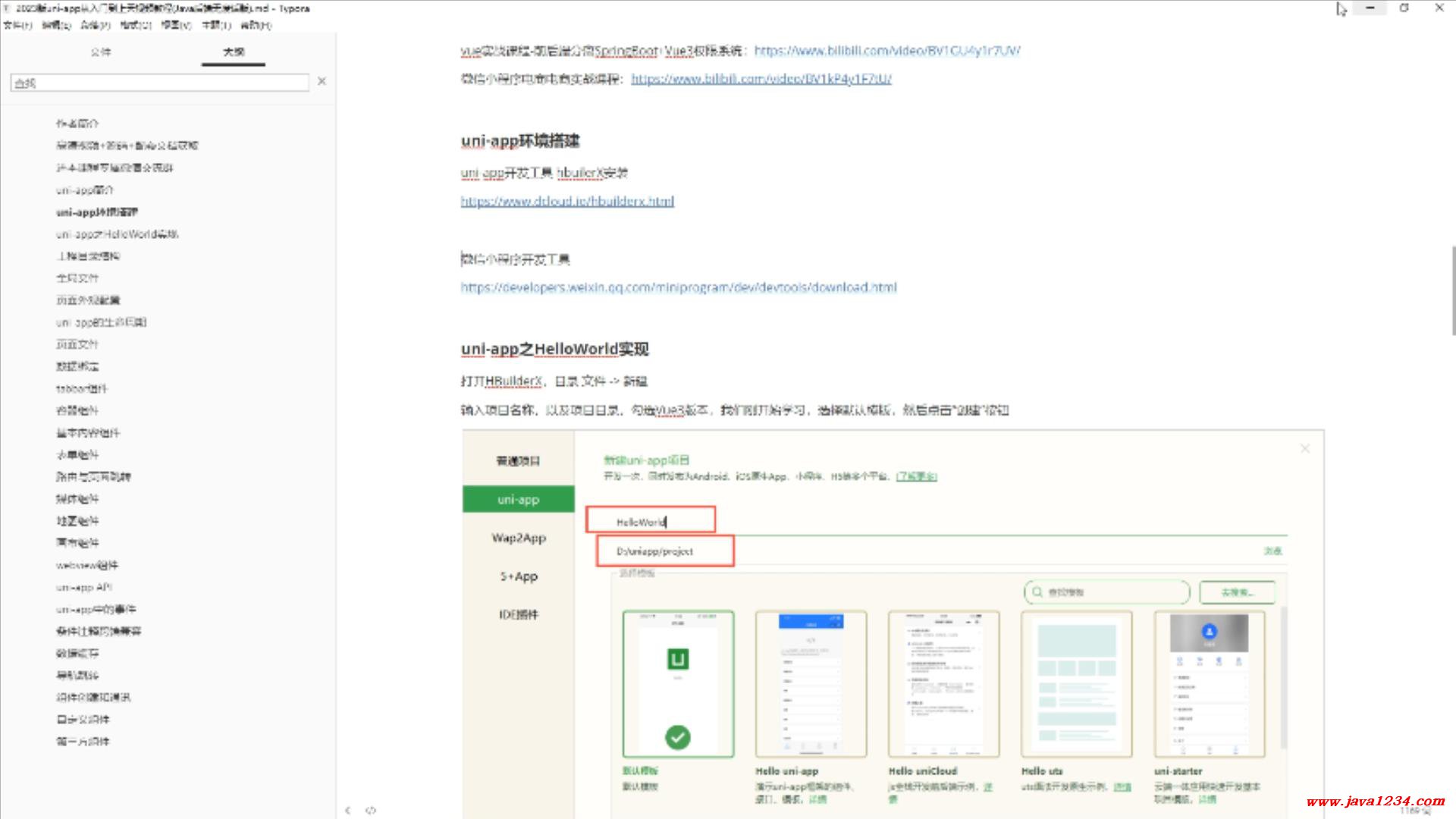Jump to 路由与页面跳转 in the outline
Image resolution: width=1456 pixels, height=819 pixels.
(93, 476)
